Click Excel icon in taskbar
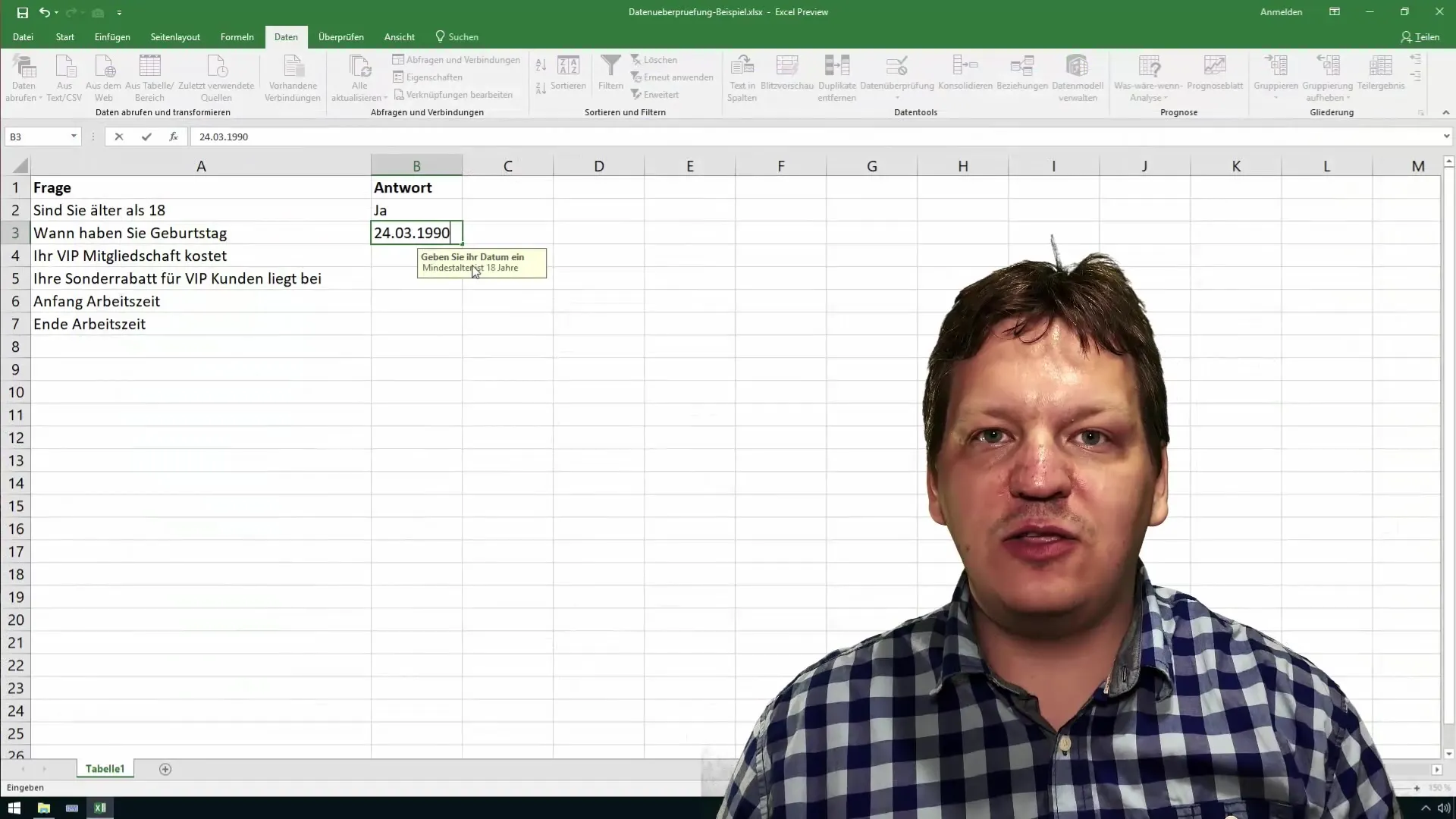This screenshot has width=1456, height=819. (x=100, y=808)
